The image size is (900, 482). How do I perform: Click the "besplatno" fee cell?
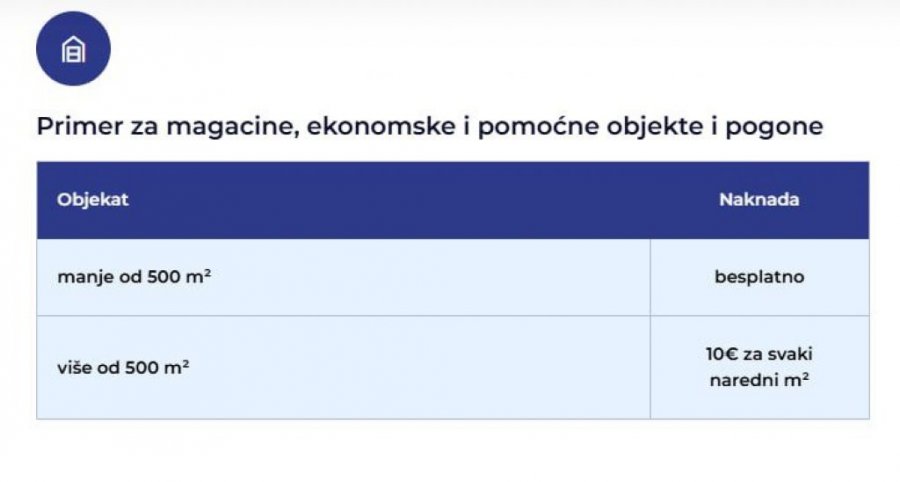click(759, 277)
